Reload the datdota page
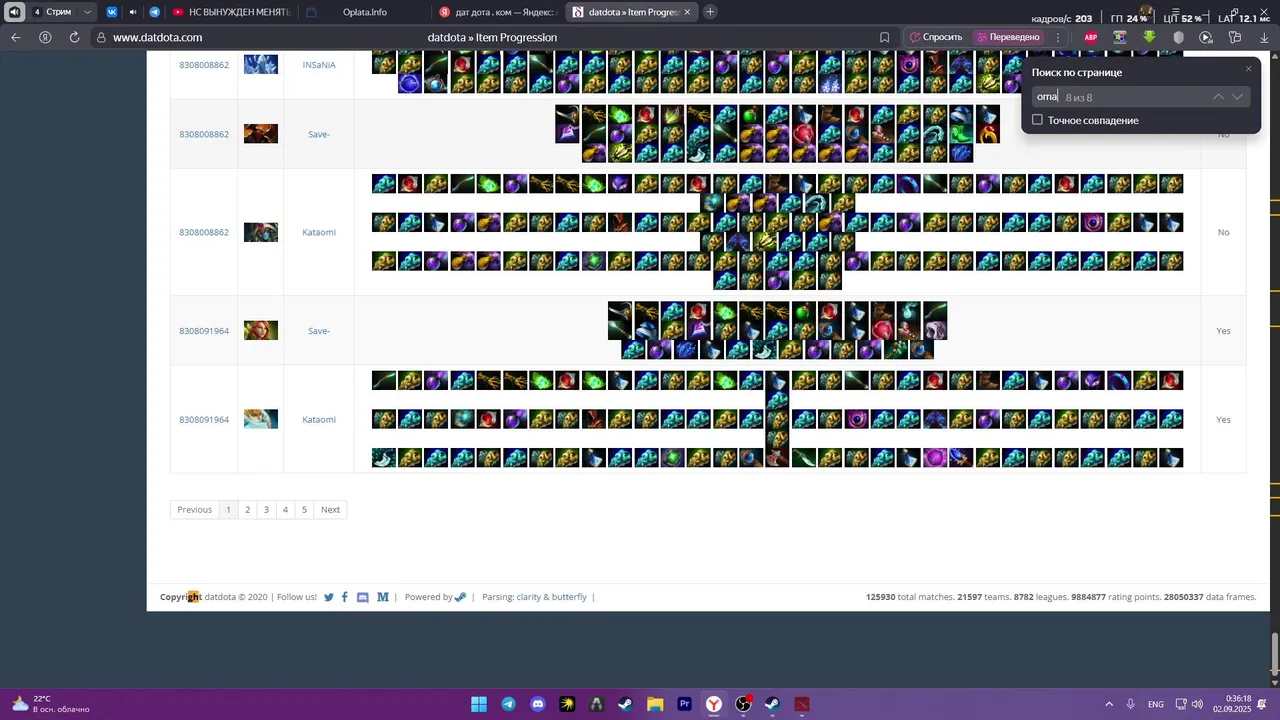The width and height of the screenshot is (1280, 720). (74, 37)
